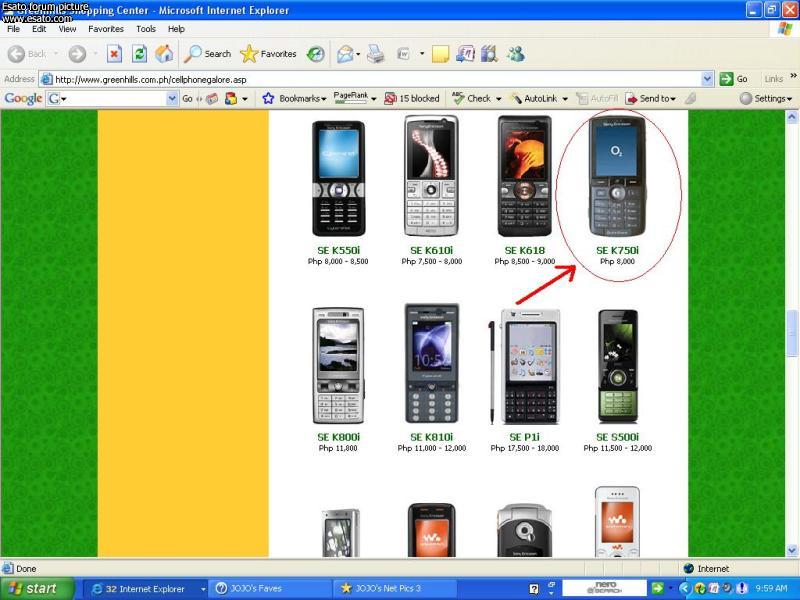Click the green Go button beside address bar
The height and width of the screenshot is (600, 800).
click(x=733, y=79)
